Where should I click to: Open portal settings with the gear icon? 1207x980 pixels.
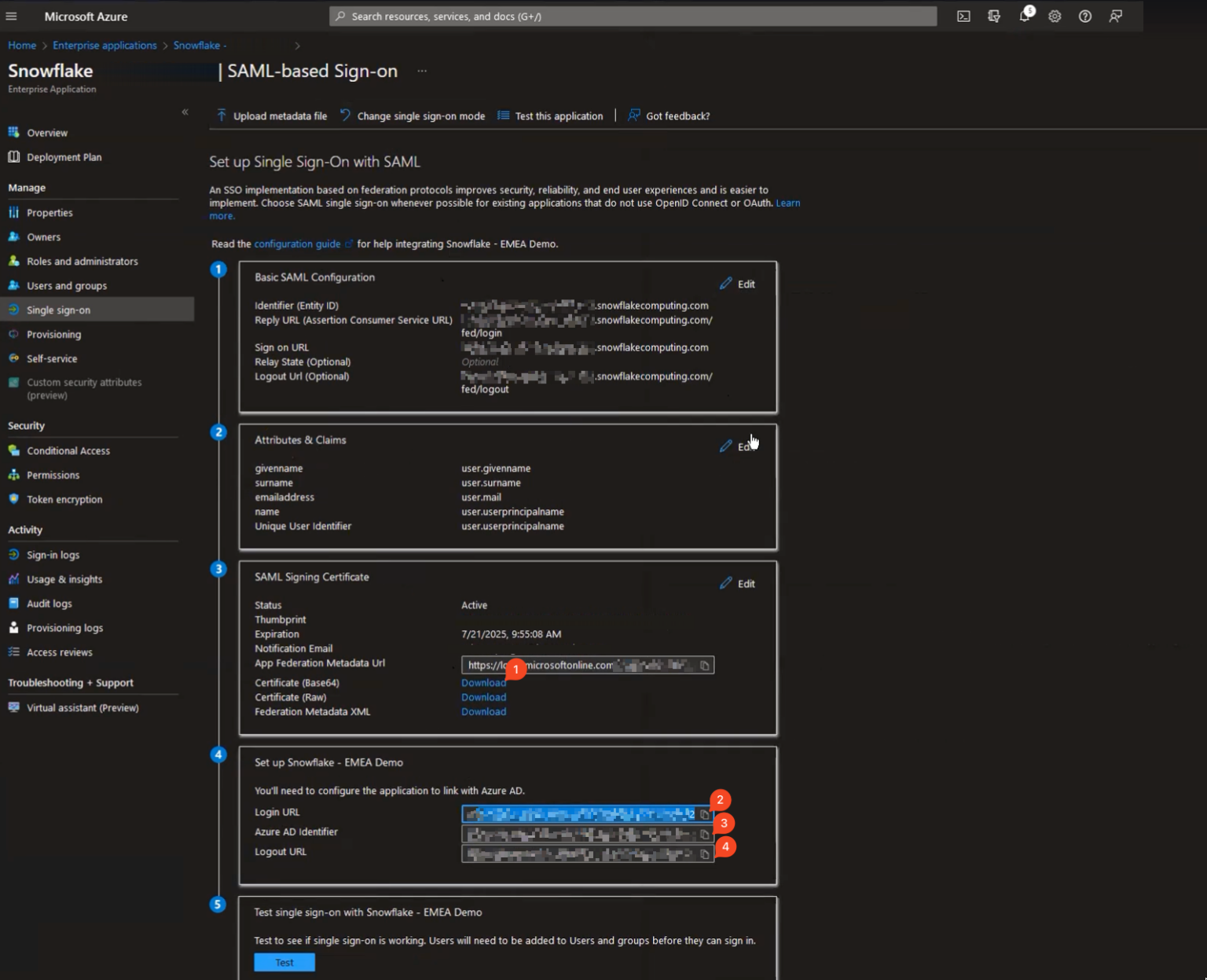tap(1055, 16)
